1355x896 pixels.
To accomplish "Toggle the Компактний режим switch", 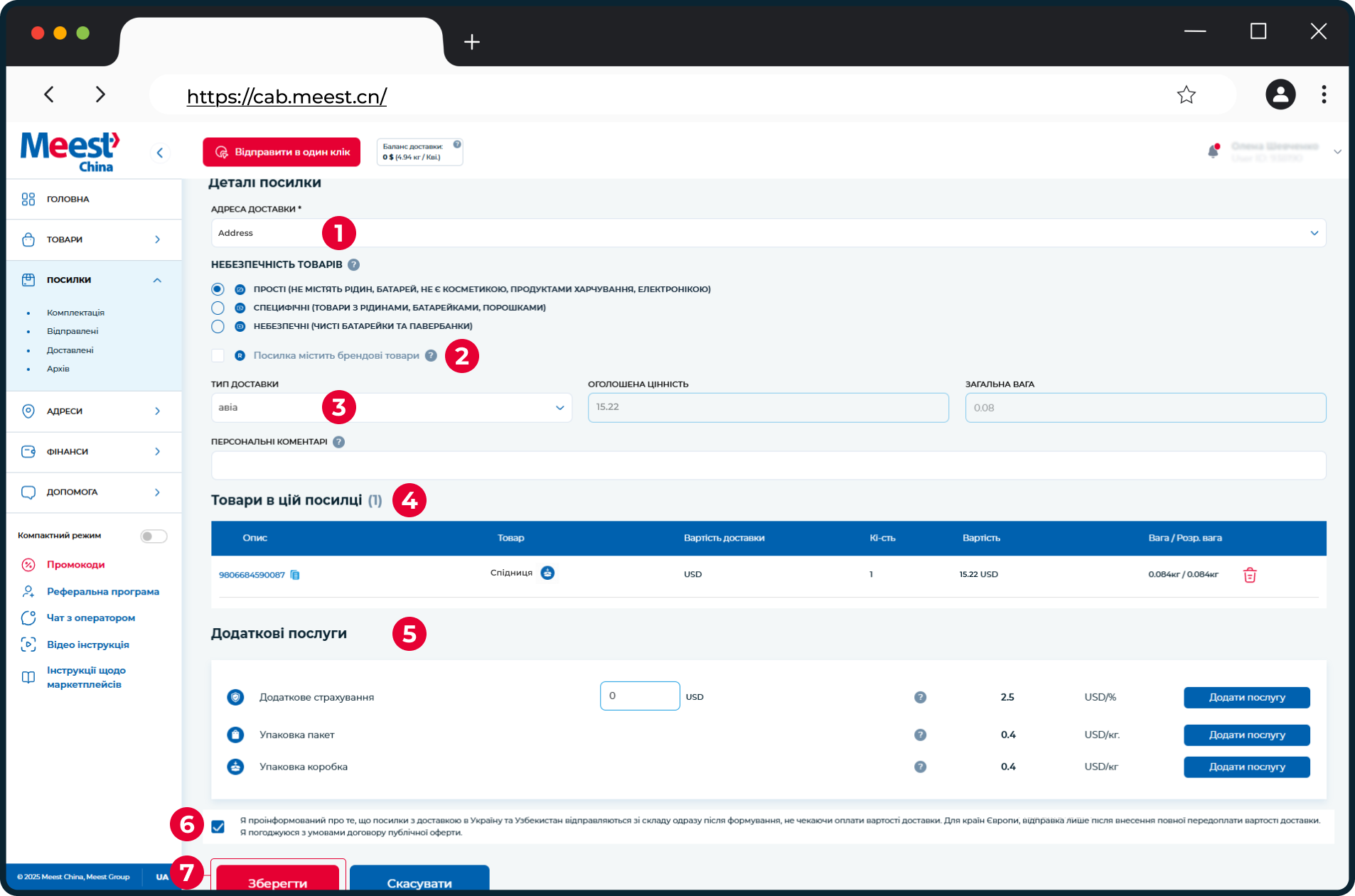I will [x=154, y=536].
